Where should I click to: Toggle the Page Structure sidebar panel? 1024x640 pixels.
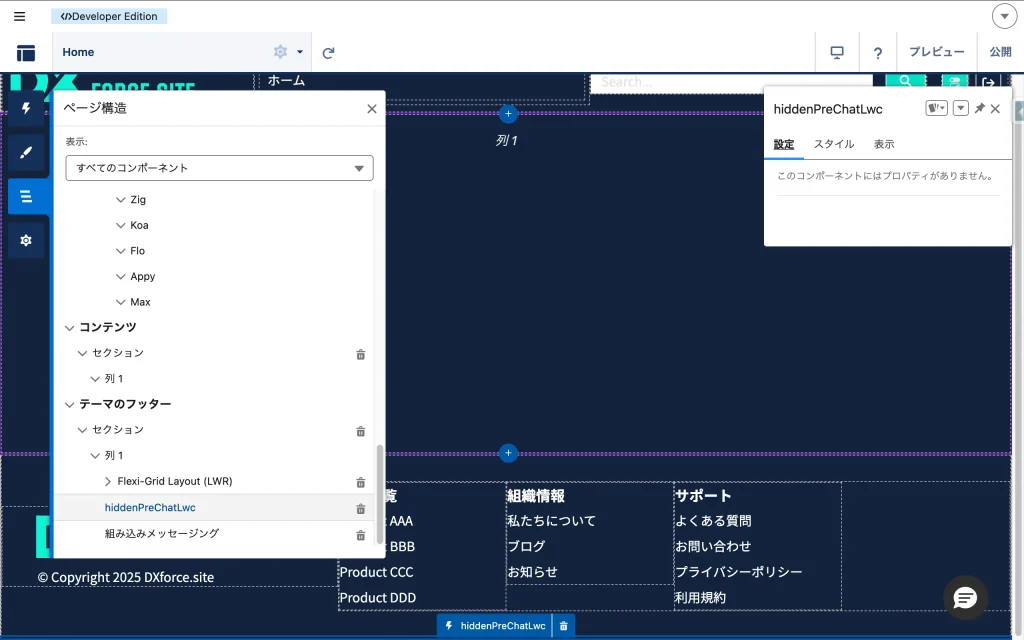(x=26, y=196)
